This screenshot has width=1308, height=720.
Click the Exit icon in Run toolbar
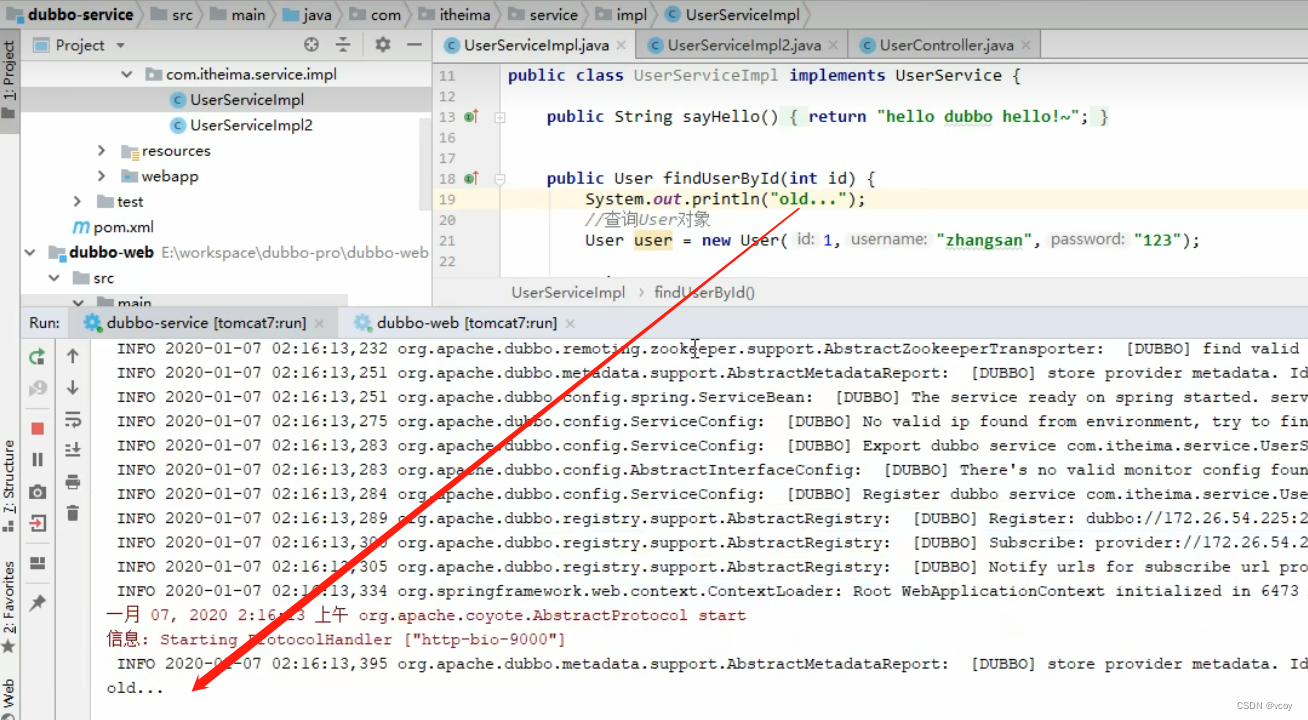point(37,522)
